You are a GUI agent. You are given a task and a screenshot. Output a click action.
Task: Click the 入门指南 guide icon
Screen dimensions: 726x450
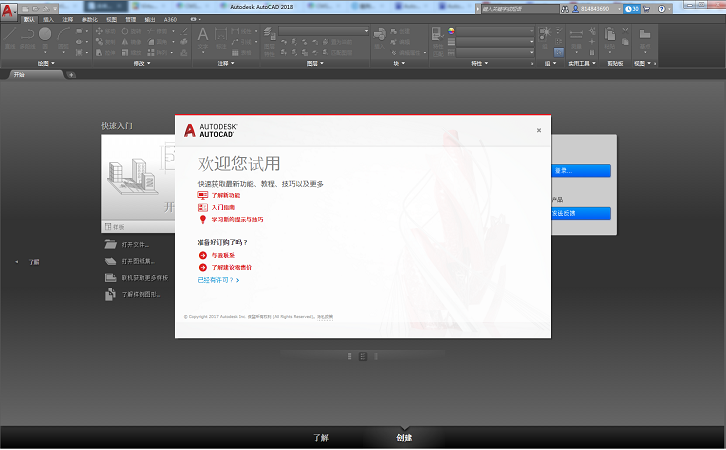click(202, 207)
